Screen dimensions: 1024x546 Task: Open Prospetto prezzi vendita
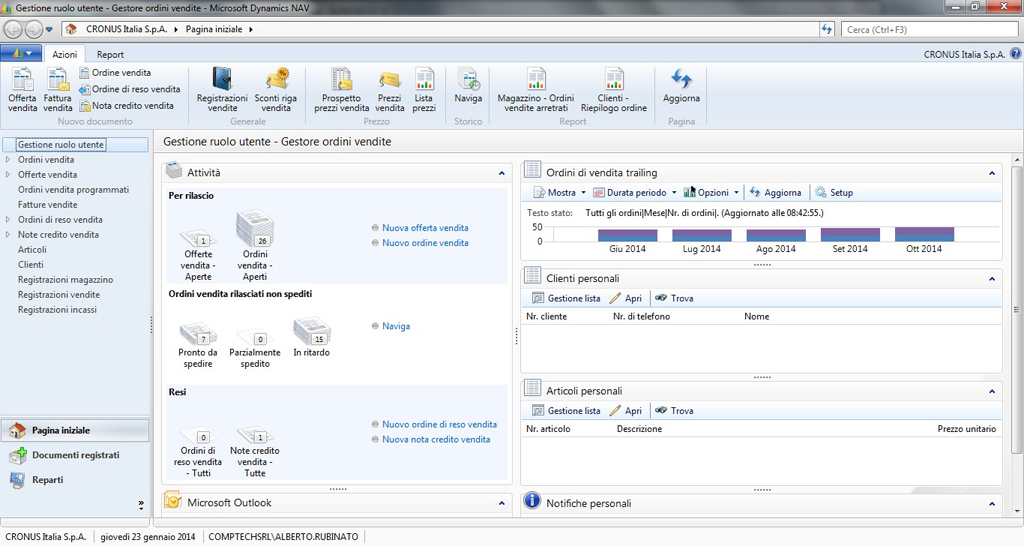point(342,88)
